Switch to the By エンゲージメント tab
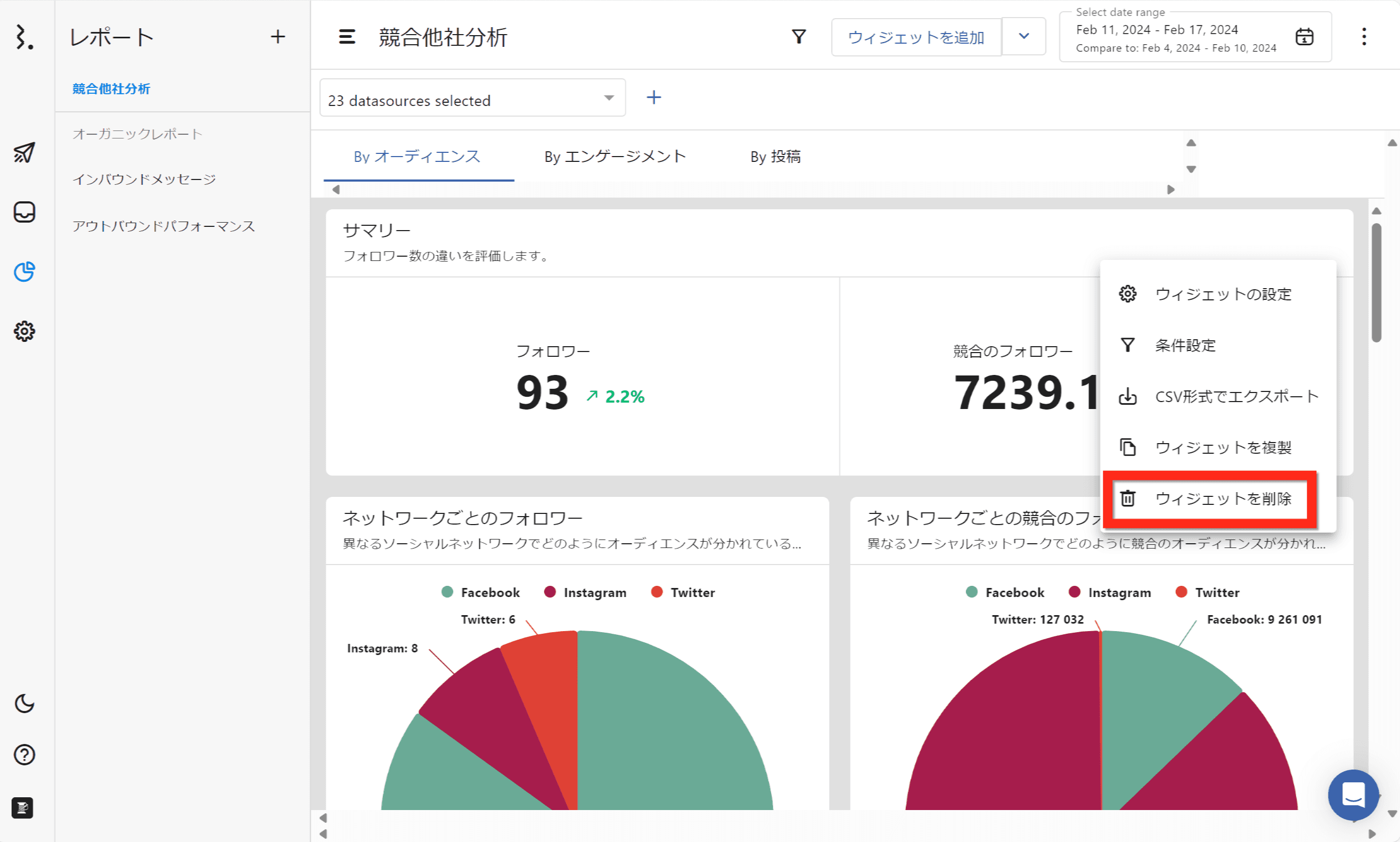Image resolution: width=1400 pixels, height=842 pixels. [615, 157]
